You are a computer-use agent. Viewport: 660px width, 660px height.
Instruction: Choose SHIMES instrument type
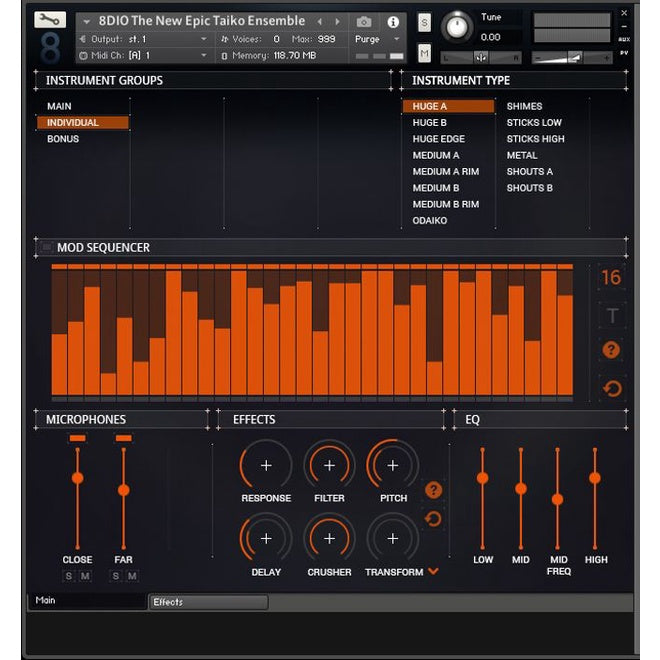click(x=524, y=106)
